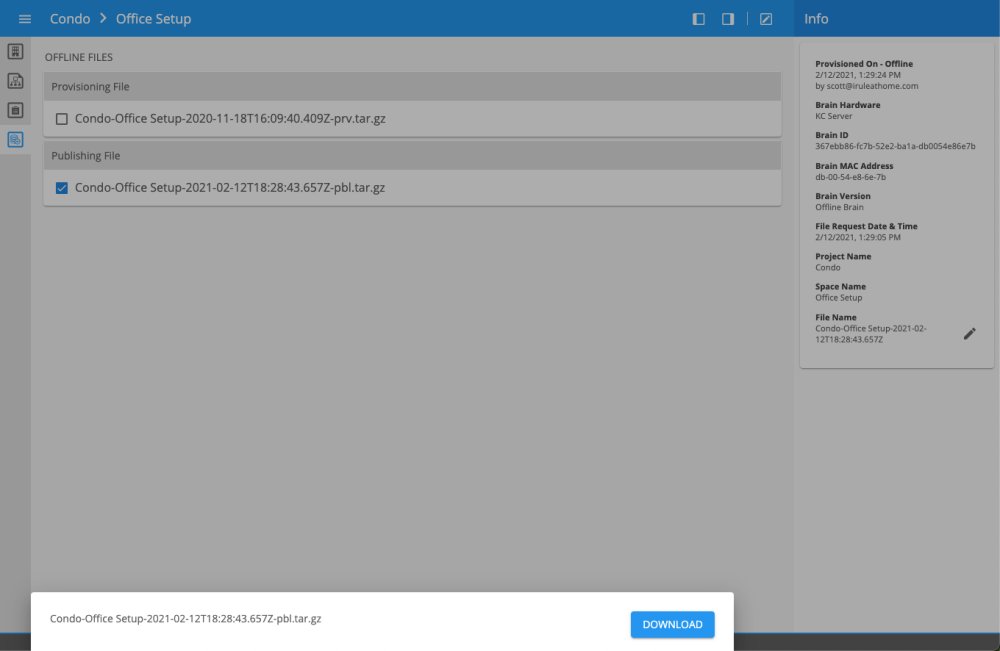Open the clipboard list icon in sidebar
The height and width of the screenshot is (651, 1000).
pyautogui.click(x=15, y=110)
